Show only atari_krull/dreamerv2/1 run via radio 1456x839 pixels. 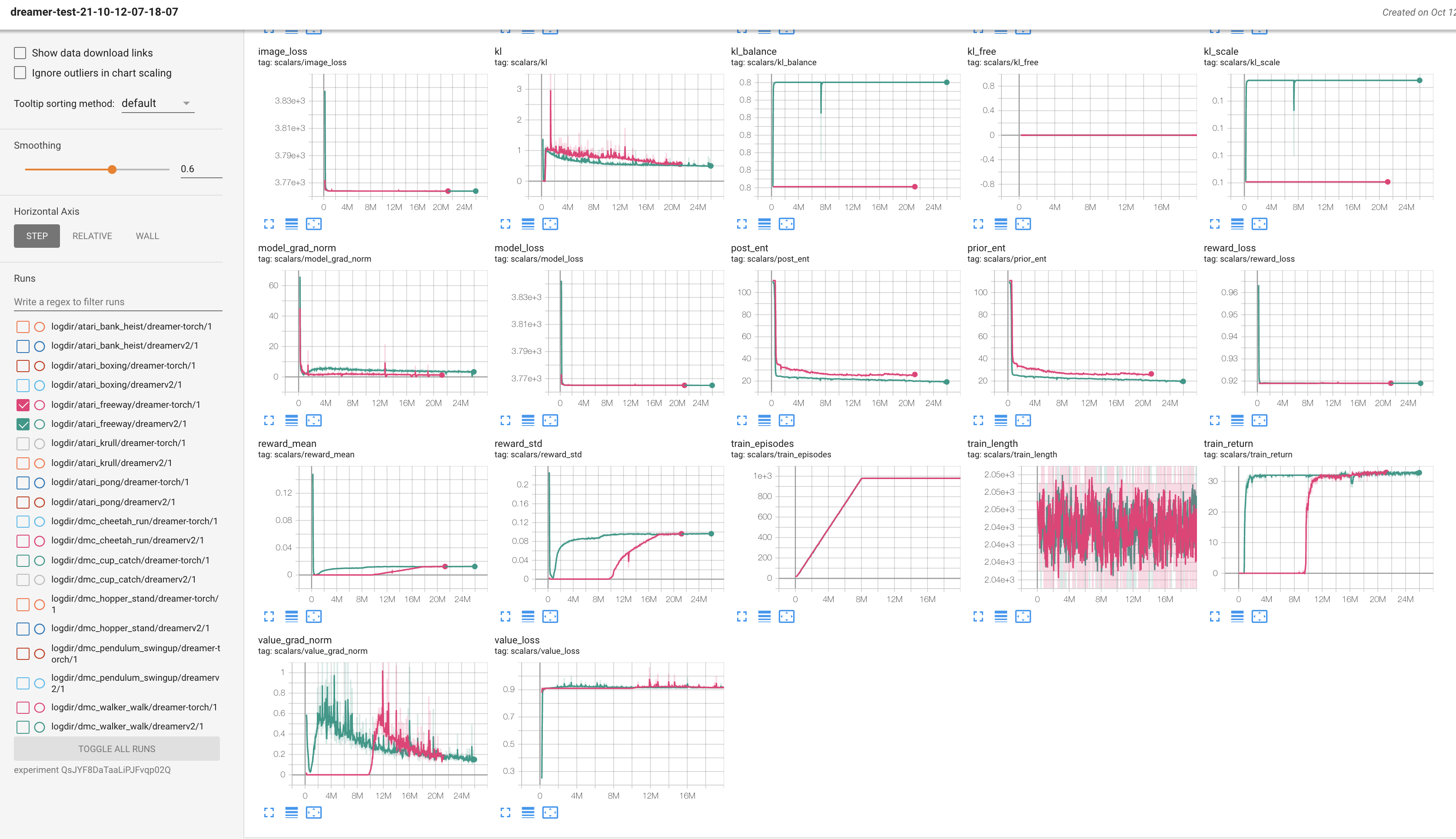coord(40,463)
